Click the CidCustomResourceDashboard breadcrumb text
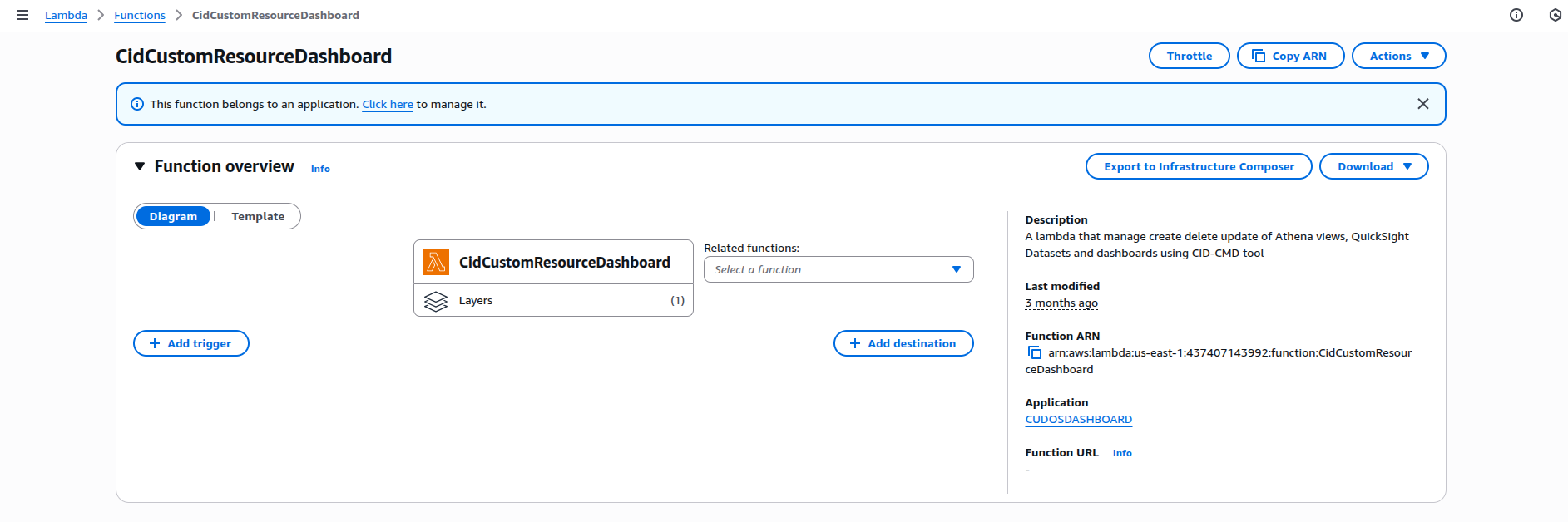Screen dimensions: 1568x522 [x=275, y=15]
